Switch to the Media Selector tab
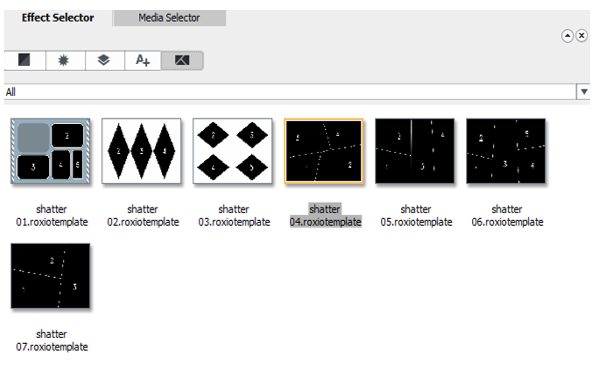Image resolution: width=598 pixels, height=365 pixels. pyautogui.click(x=169, y=18)
